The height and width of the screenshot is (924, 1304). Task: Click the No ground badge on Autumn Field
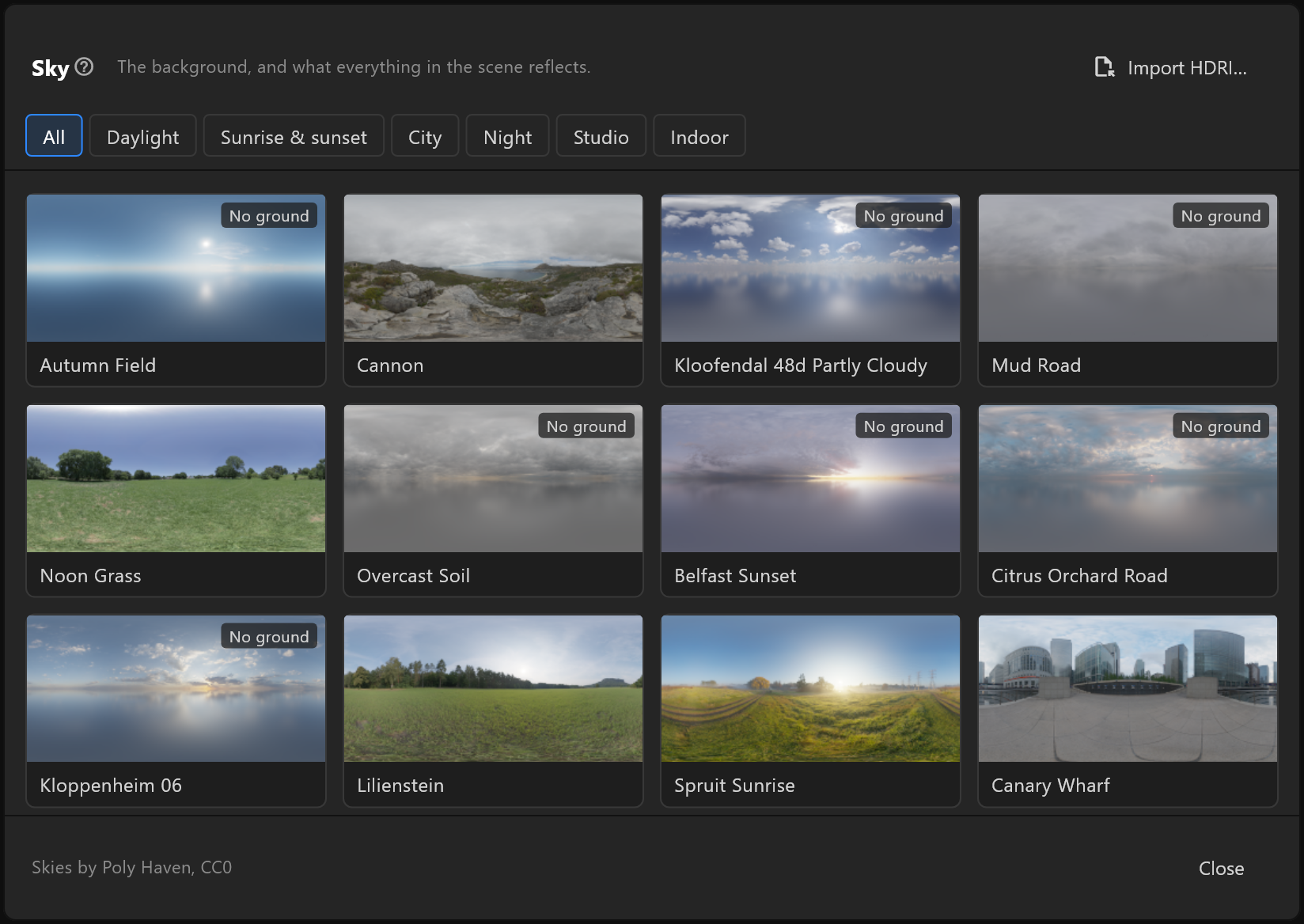tap(269, 215)
